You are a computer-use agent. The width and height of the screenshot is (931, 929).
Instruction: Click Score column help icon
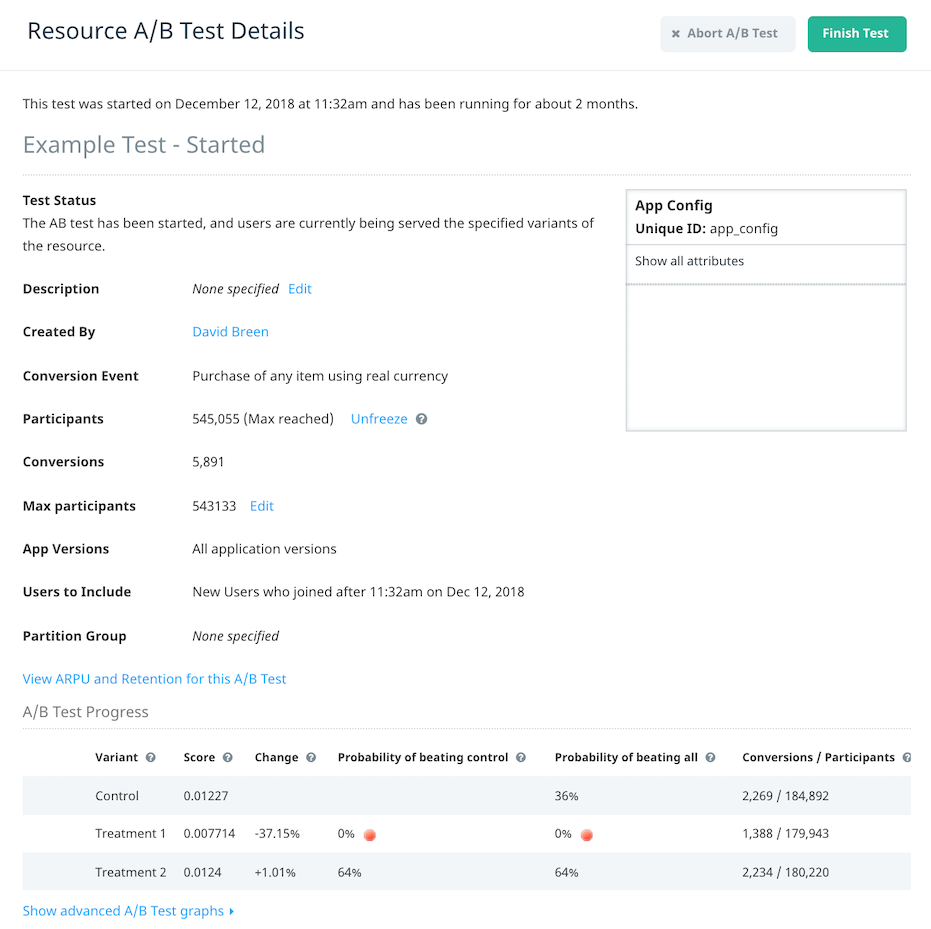coord(227,757)
